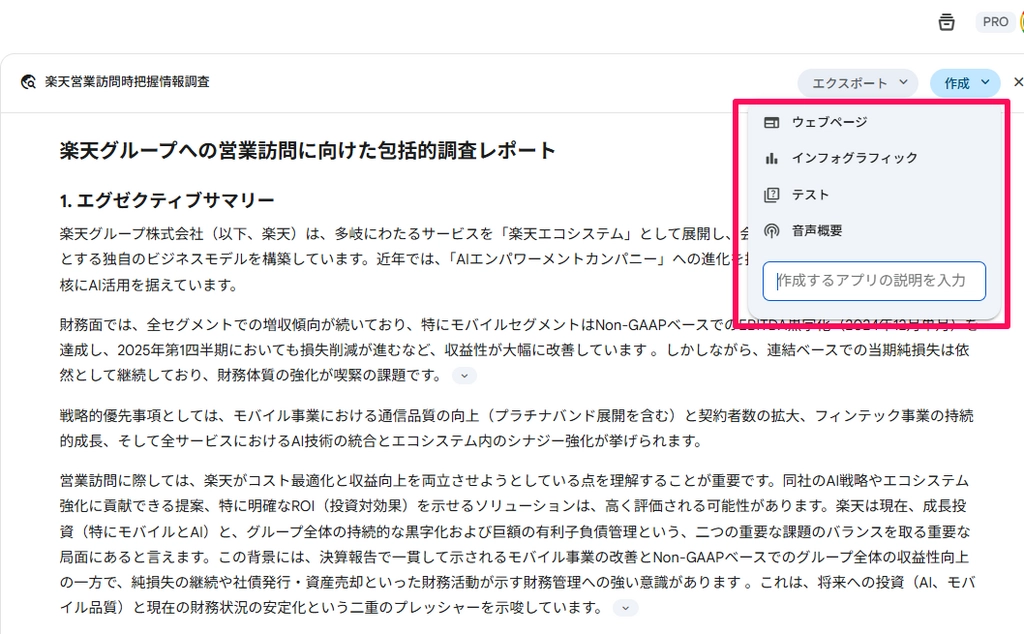Click the paragraph starting 財務面では
This screenshot has height=634, width=1024.
tap(517, 350)
